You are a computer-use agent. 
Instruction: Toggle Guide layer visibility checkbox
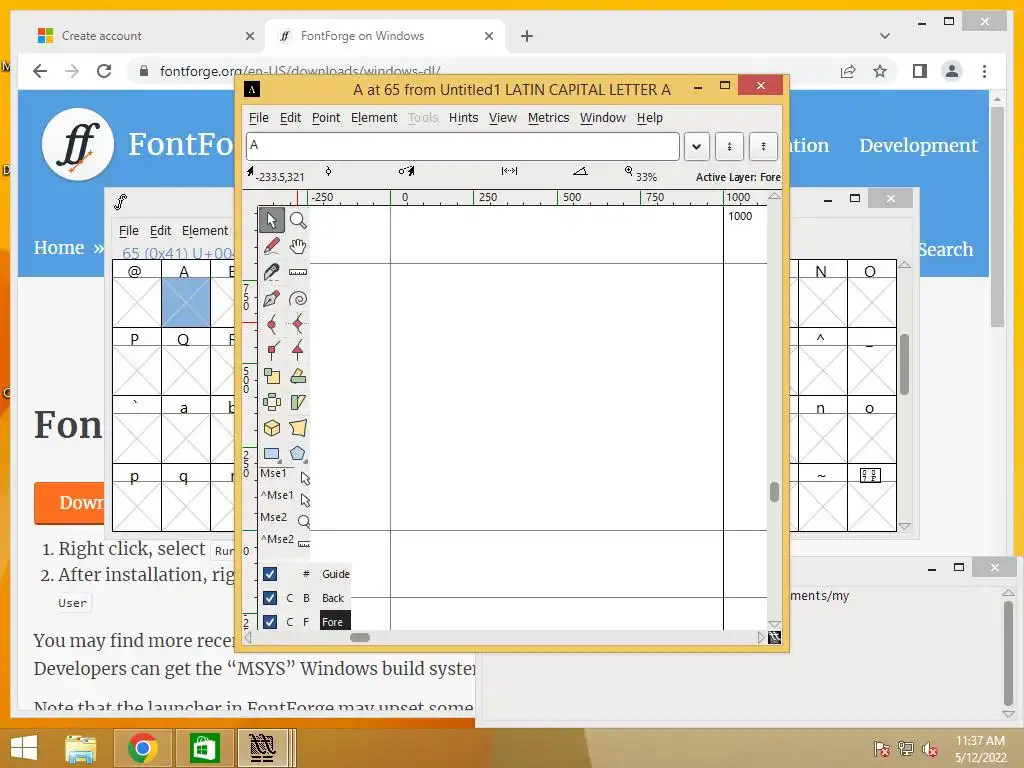tap(270, 574)
